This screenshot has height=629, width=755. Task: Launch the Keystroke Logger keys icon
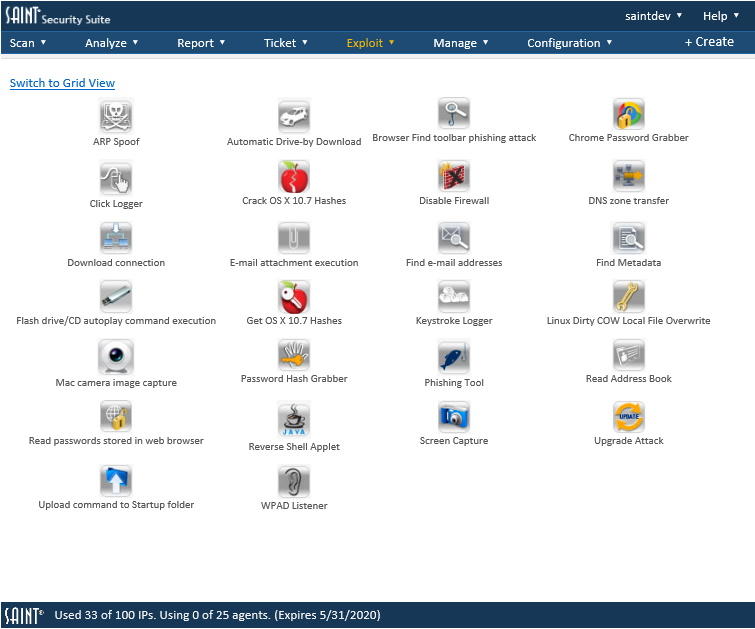pos(454,296)
